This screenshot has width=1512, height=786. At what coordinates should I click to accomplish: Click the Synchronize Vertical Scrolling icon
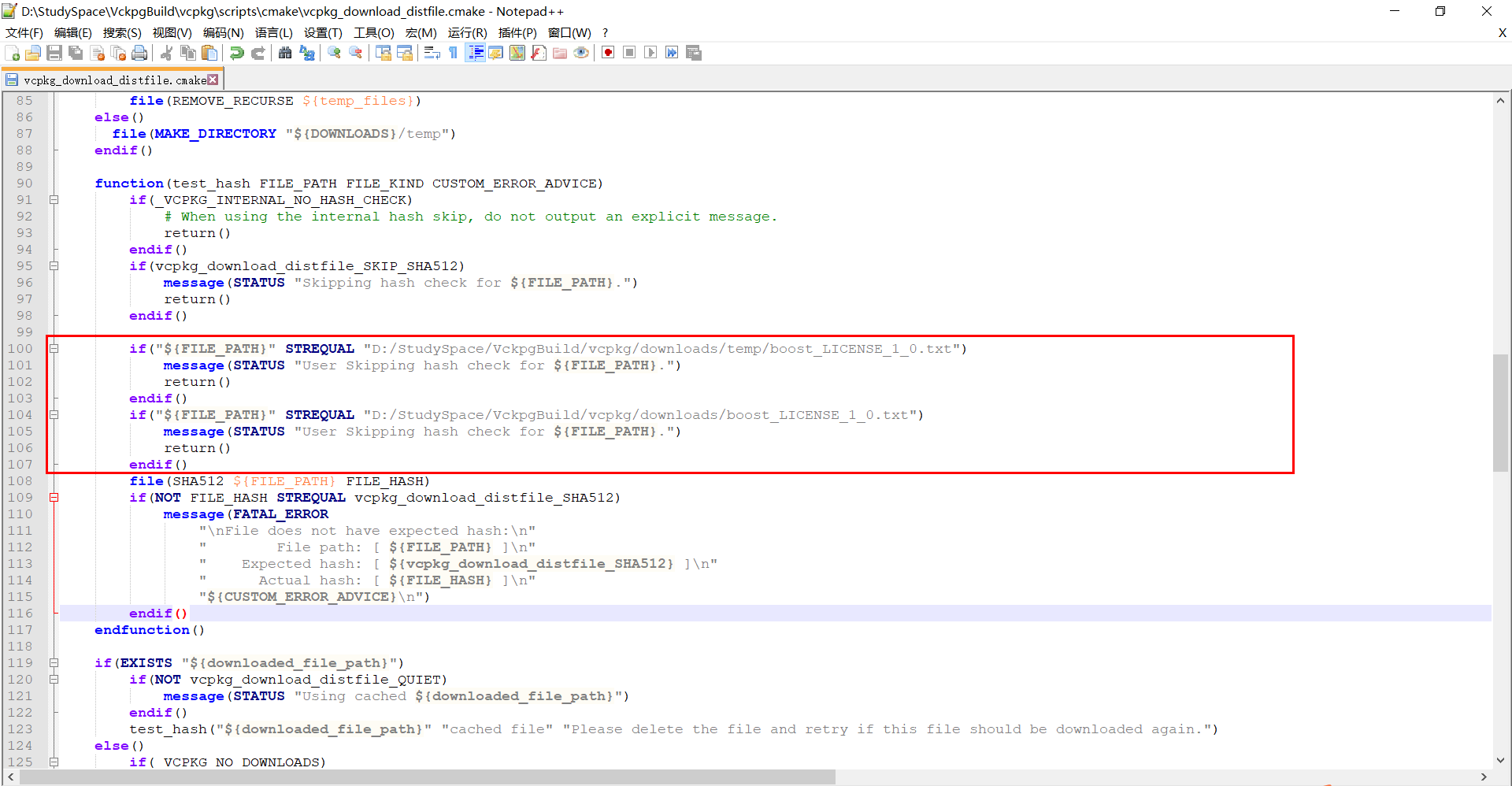click(384, 53)
